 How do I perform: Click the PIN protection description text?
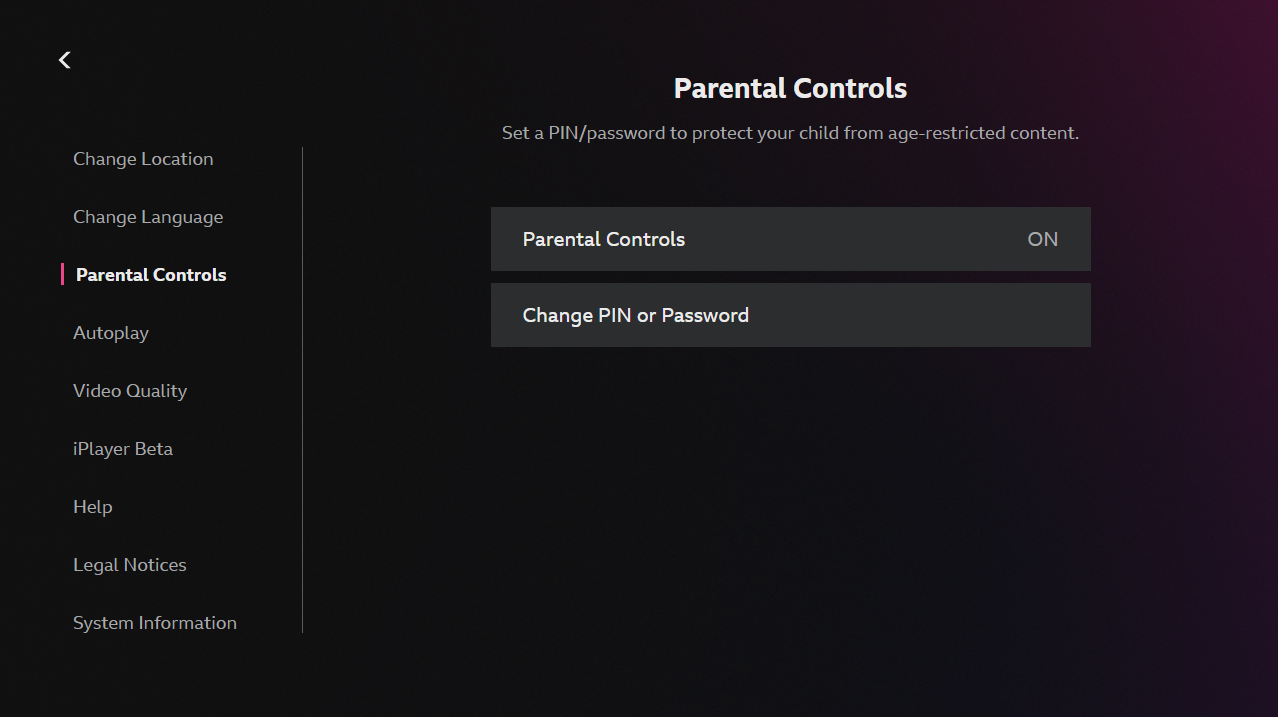point(790,132)
